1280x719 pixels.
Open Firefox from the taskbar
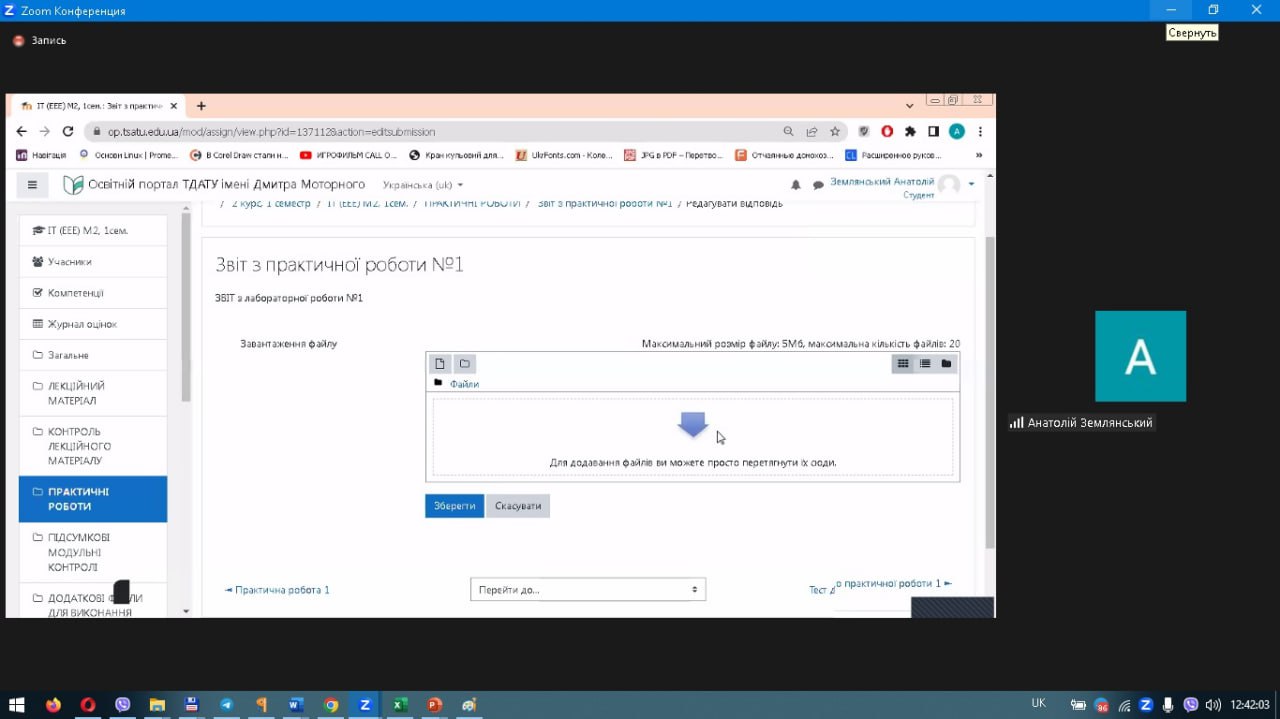53,704
